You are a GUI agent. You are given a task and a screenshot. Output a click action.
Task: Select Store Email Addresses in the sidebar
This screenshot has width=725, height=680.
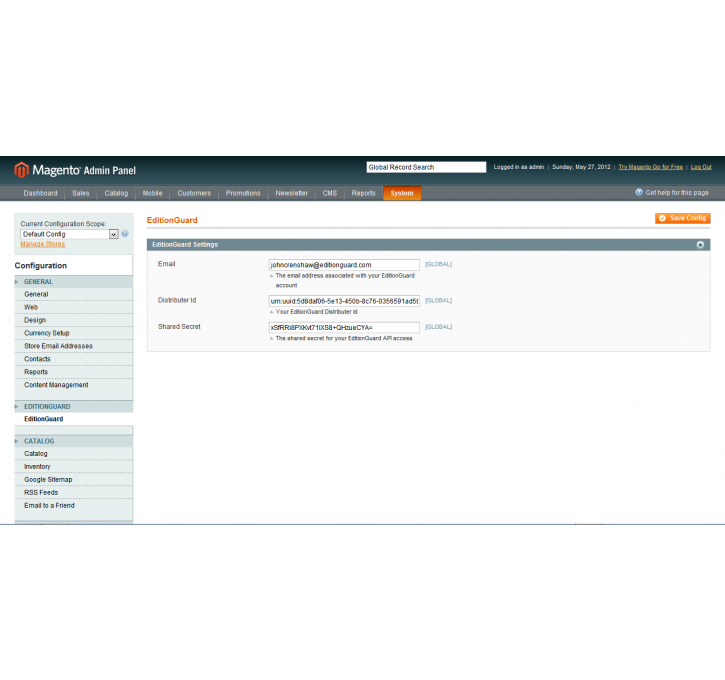point(74,346)
